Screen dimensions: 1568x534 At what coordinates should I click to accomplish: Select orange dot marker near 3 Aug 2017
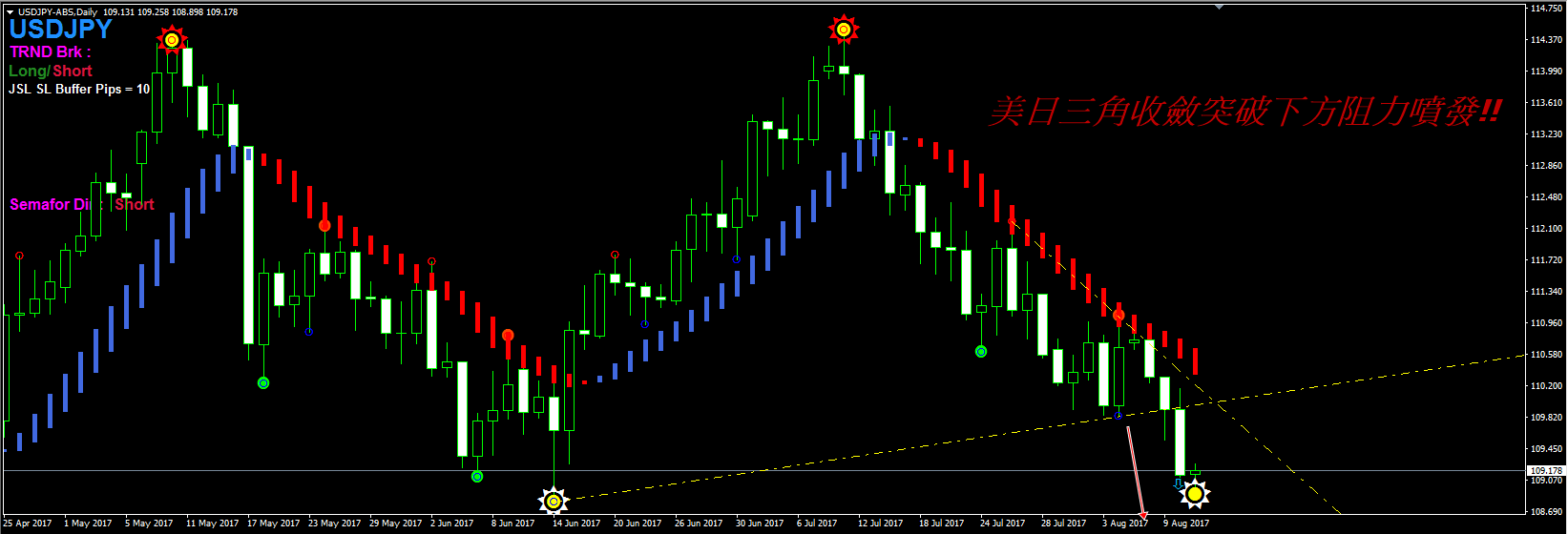pyautogui.click(x=1119, y=316)
